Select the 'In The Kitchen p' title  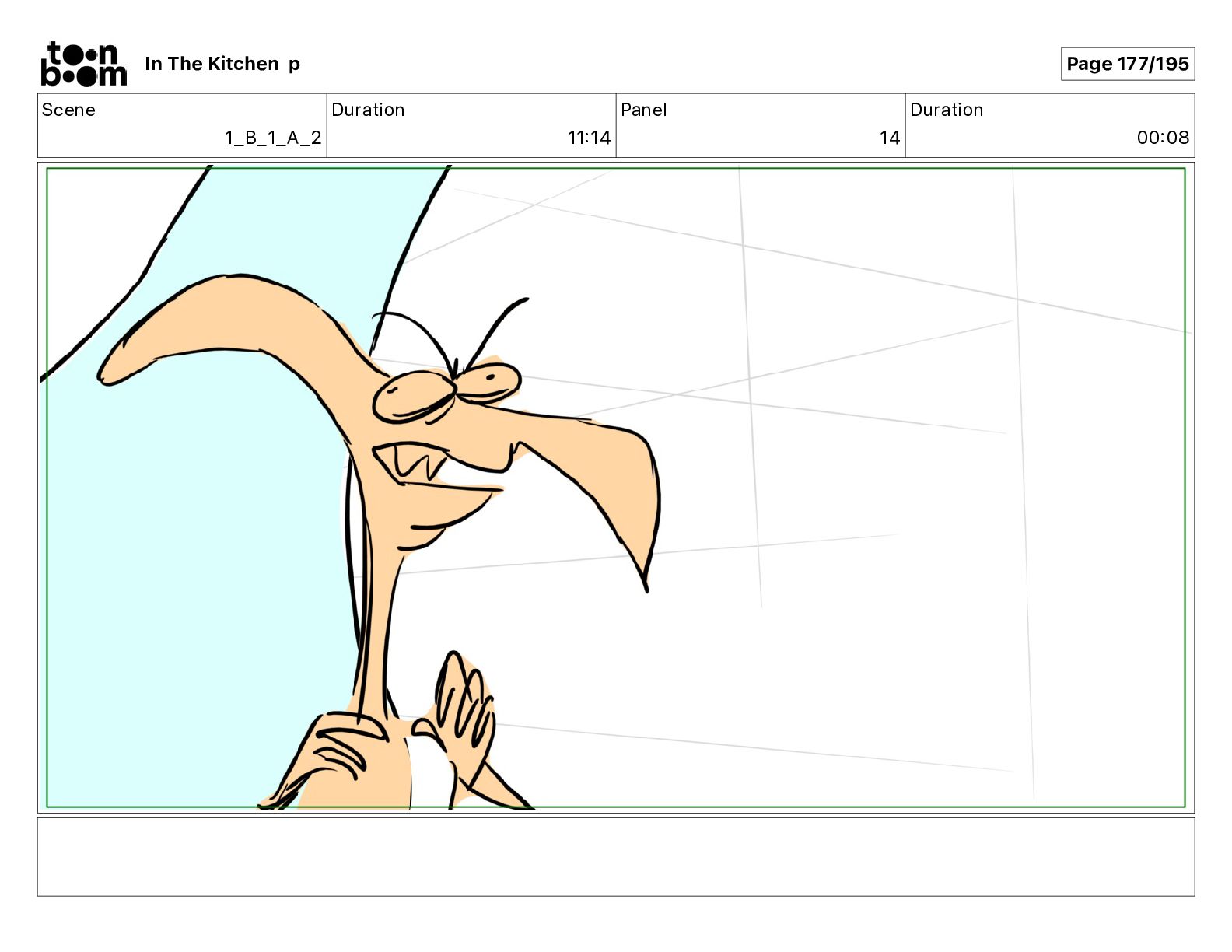pos(222,64)
